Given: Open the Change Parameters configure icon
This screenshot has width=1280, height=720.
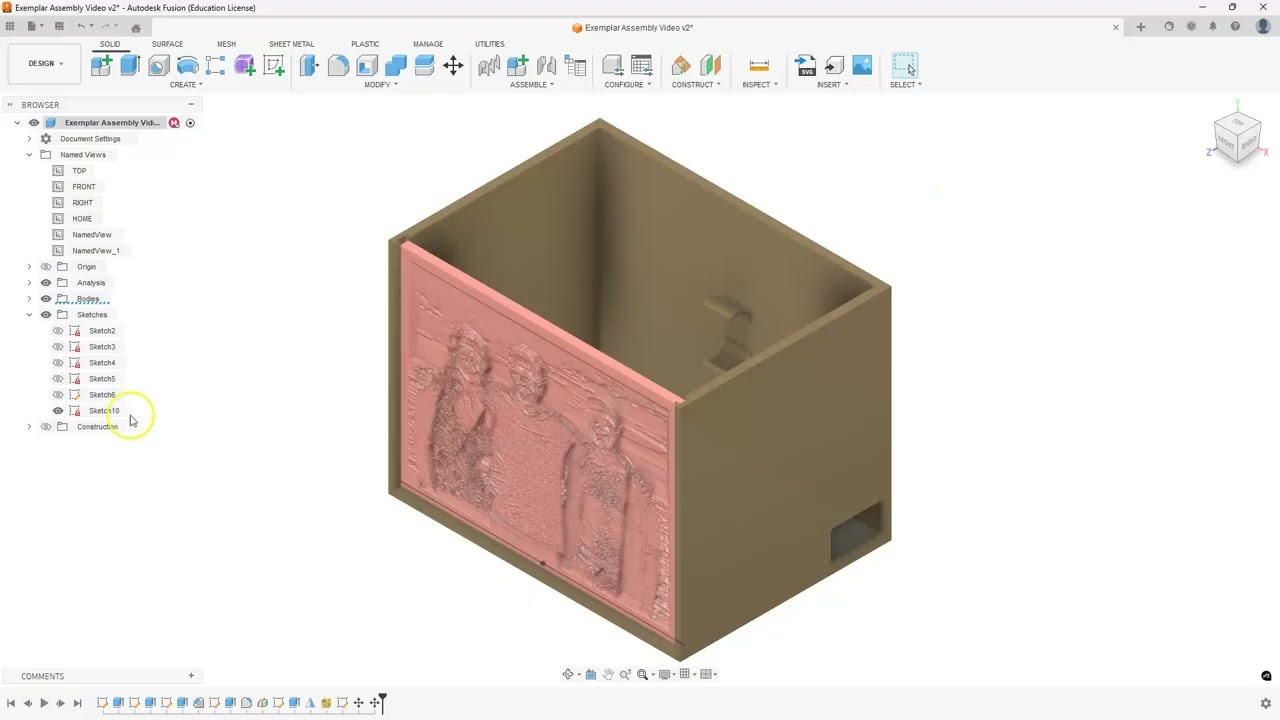Looking at the screenshot, I should [x=613, y=66].
